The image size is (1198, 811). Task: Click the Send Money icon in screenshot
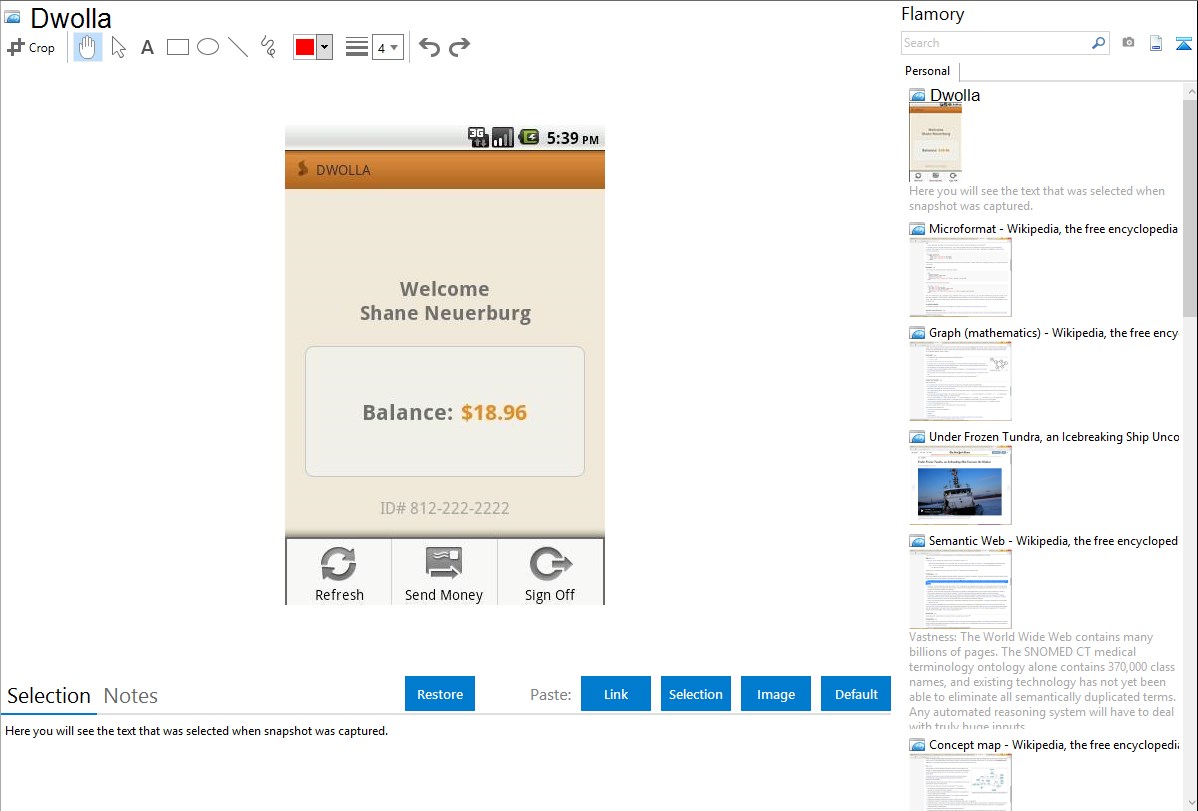pos(444,563)
